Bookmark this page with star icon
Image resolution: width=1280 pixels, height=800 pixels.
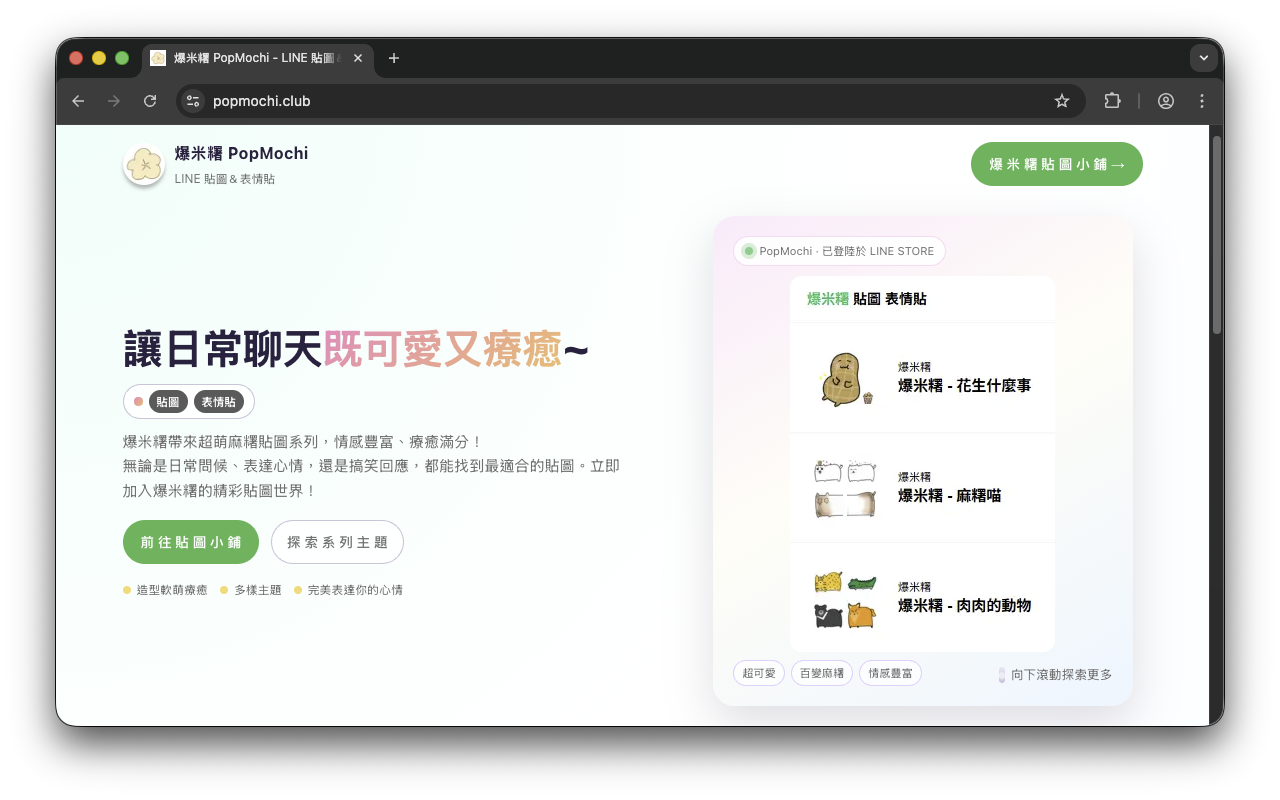click(x=1062, y=101)
